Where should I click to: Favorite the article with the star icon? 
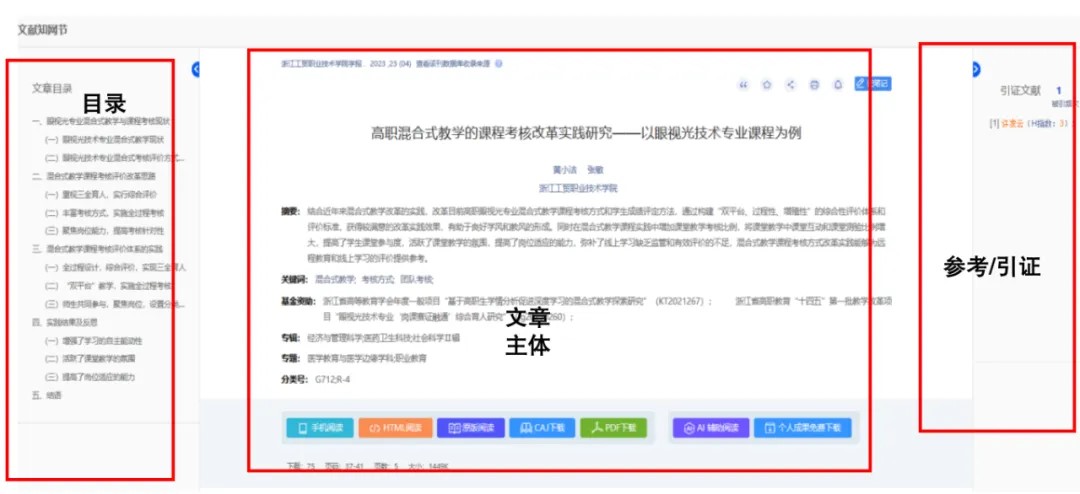pyautogui.click(x=767, y=85)
